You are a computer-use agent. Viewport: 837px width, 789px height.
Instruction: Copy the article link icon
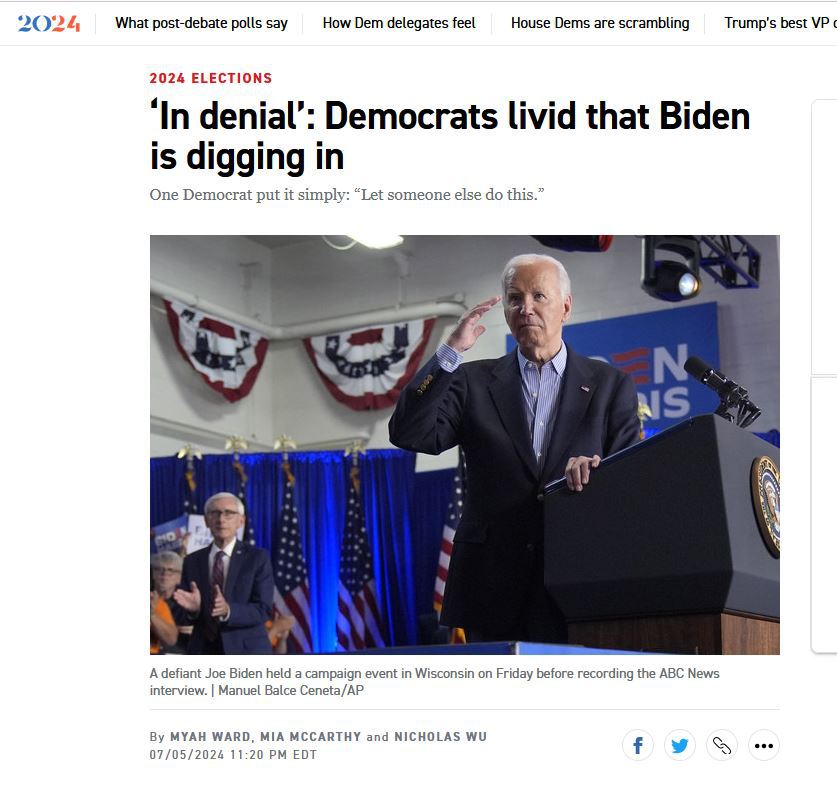coord(722,745)
